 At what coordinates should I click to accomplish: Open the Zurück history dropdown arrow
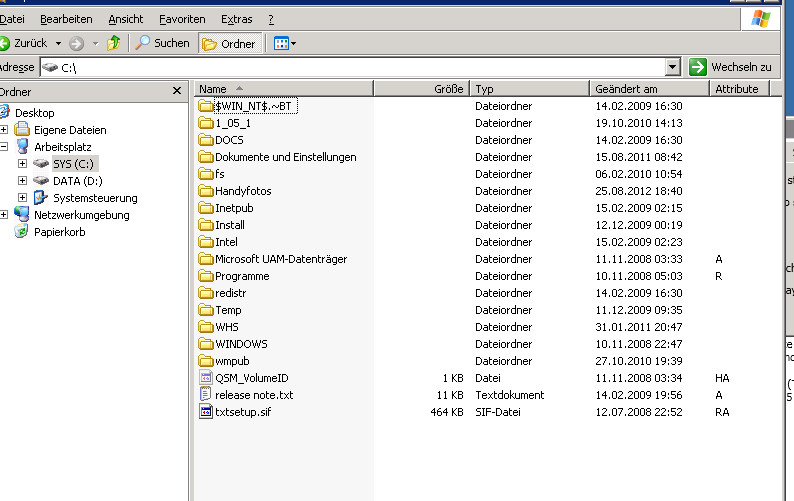pos(59,44)
